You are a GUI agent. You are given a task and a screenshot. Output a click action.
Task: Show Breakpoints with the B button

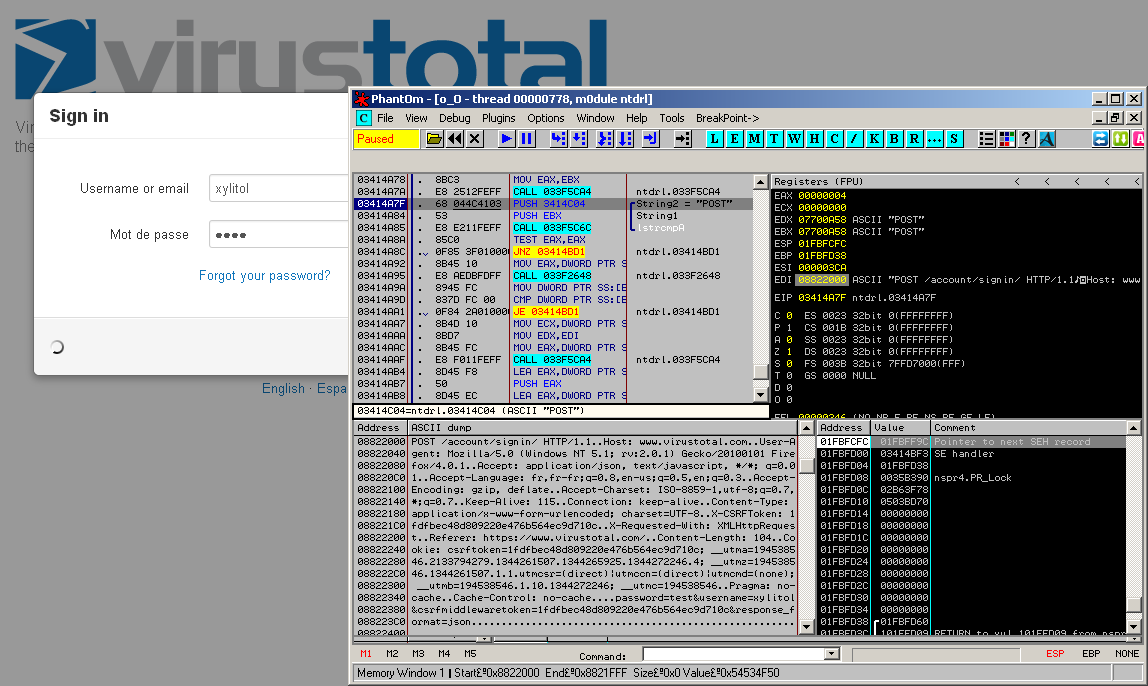(894, 139)
